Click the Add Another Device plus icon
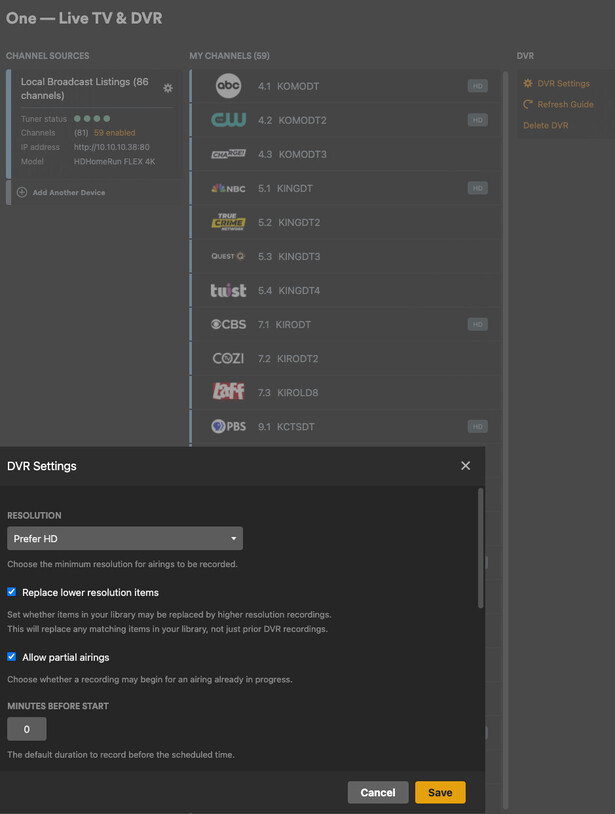615x814 pixels. (x=22, y=192)
